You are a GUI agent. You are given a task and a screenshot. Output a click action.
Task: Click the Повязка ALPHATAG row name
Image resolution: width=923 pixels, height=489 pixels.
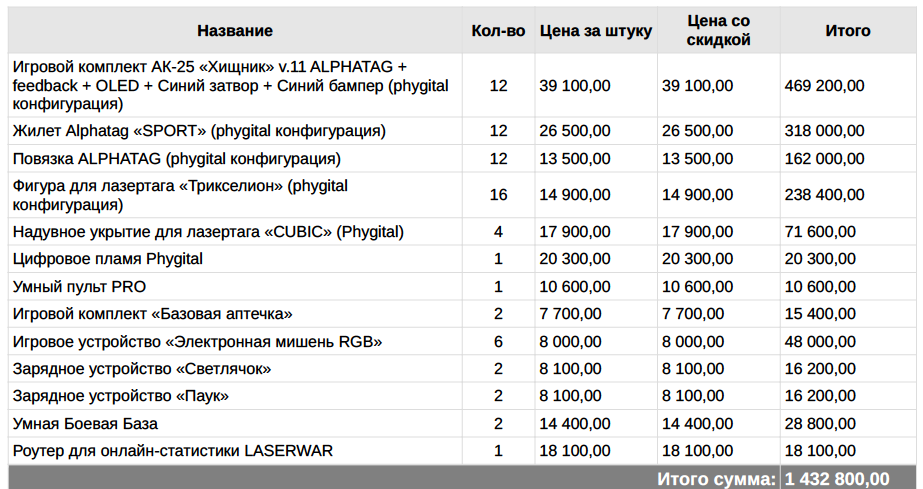pos(177,159)
